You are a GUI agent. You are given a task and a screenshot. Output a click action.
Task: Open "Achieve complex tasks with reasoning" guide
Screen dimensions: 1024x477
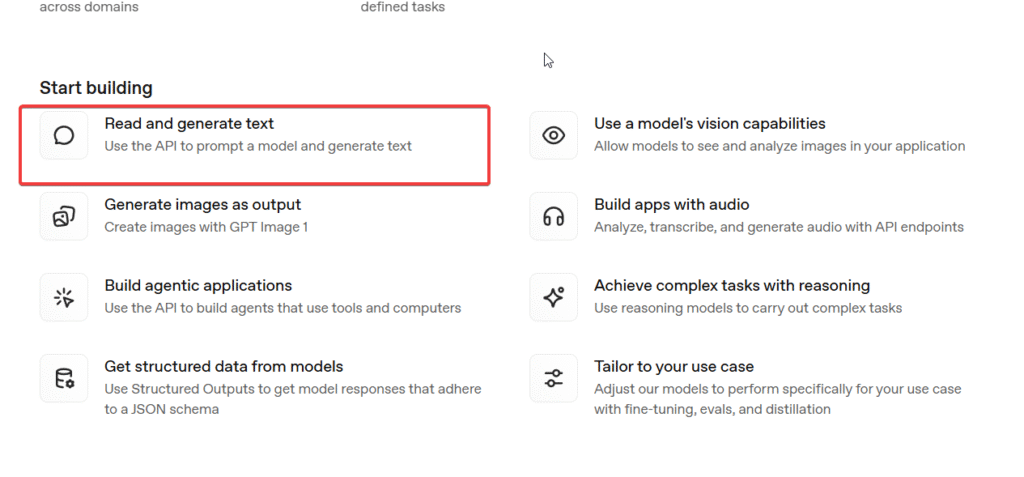click(x=731, y=286)
